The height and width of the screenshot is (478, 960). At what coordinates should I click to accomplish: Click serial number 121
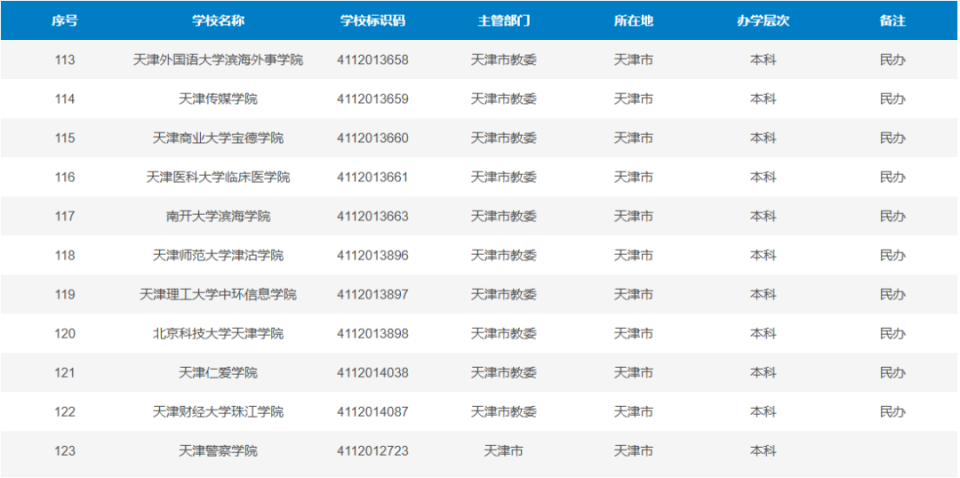click(x=65, y=373)
